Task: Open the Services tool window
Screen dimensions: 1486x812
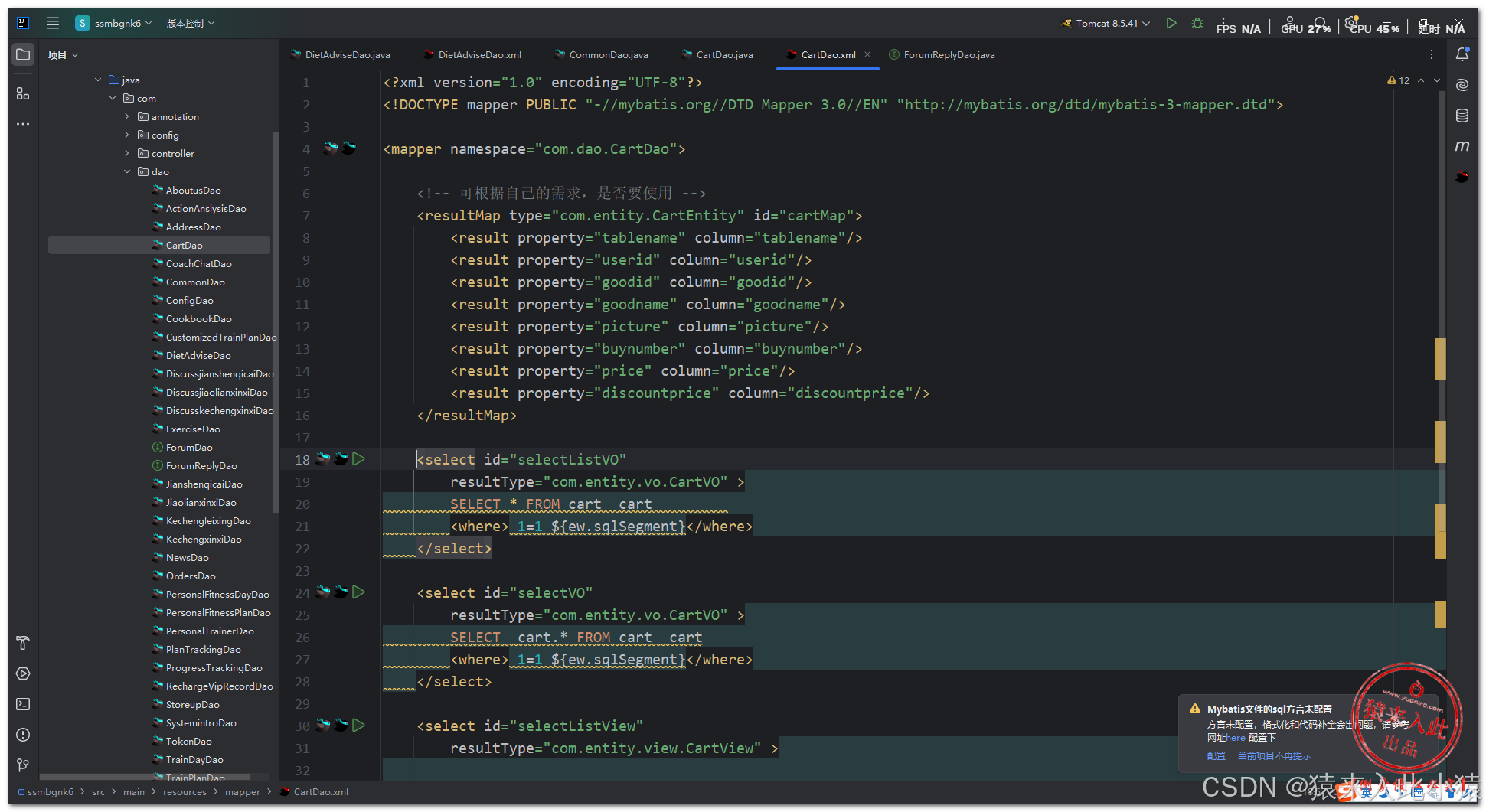Action: tap(23, 673)
